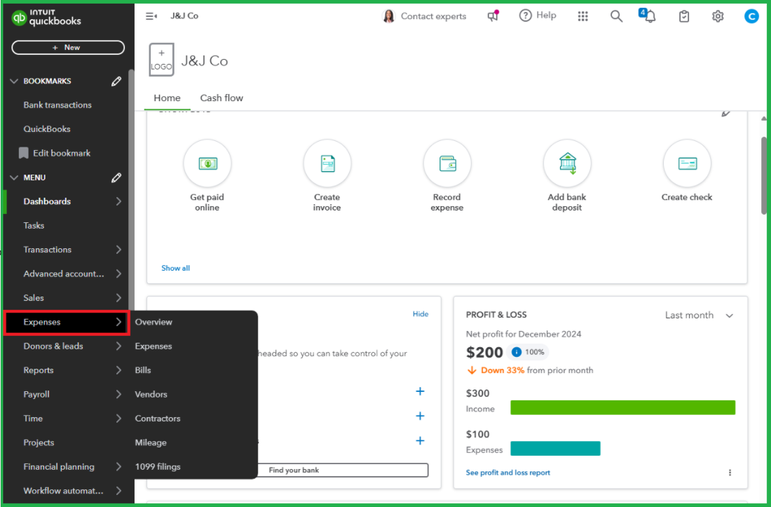Select Contractors in the Expenses submenu

pos(157,418)
